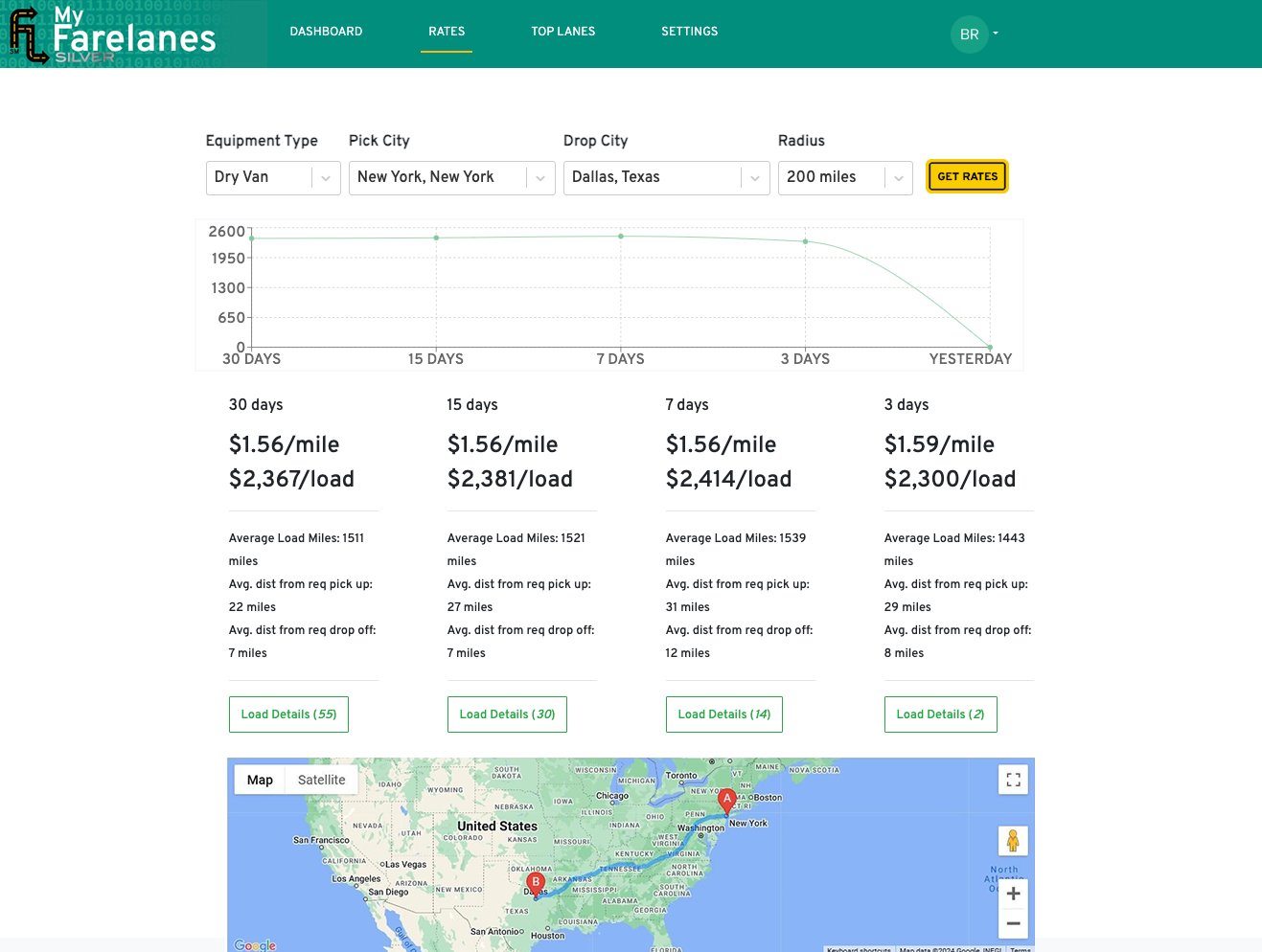Screen dimensions: 1262x952
Task: Zoom in on the map
Action: pyautogui.click(x=1013, y=894)
